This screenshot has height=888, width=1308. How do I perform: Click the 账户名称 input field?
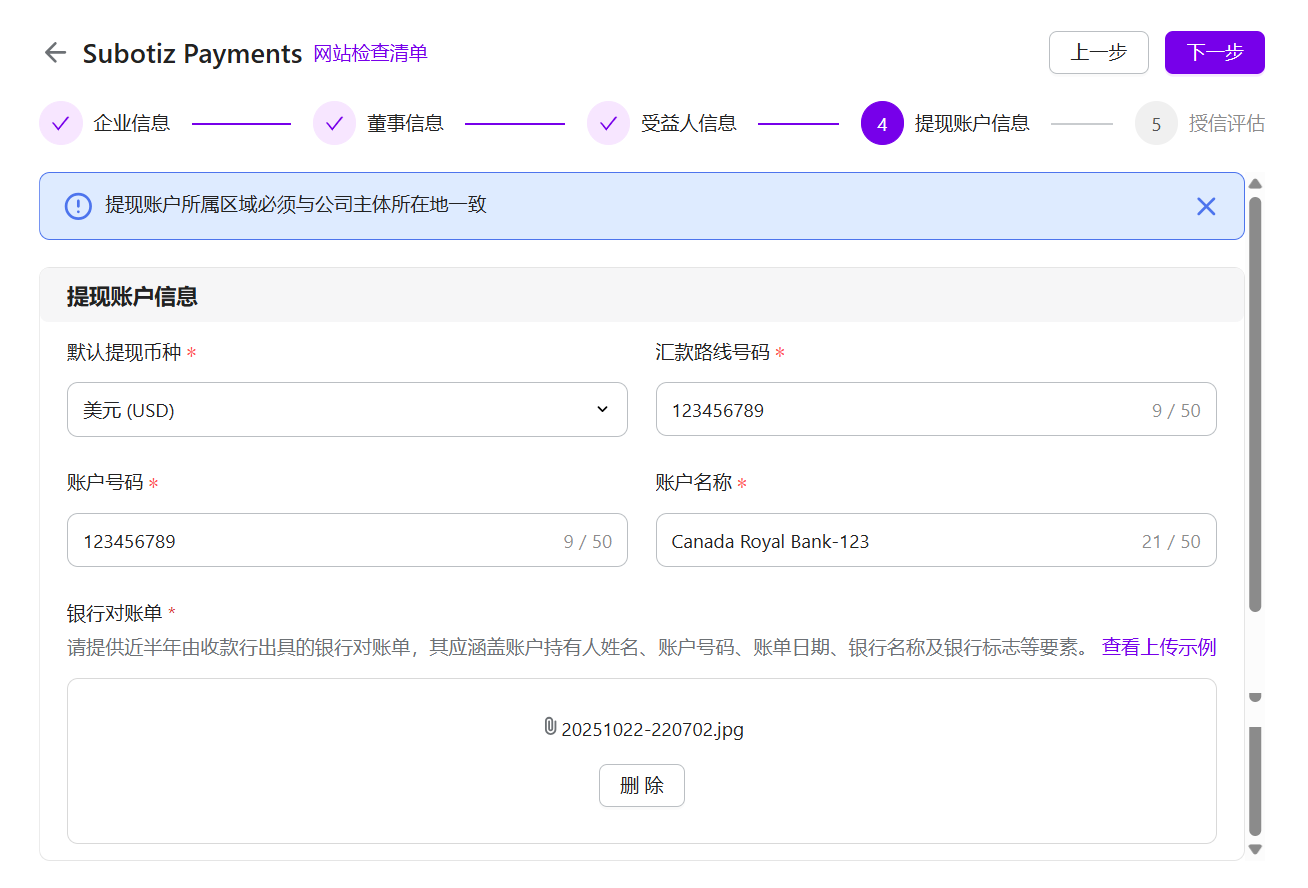(900, 541)
